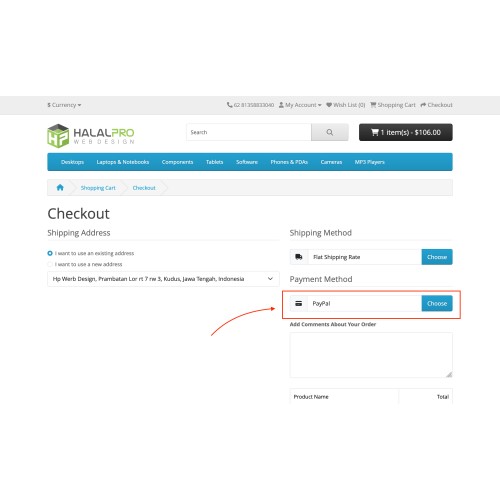
Task: Click the Shopping Cart breadcrumb link
Action: (x=98, y=188)
